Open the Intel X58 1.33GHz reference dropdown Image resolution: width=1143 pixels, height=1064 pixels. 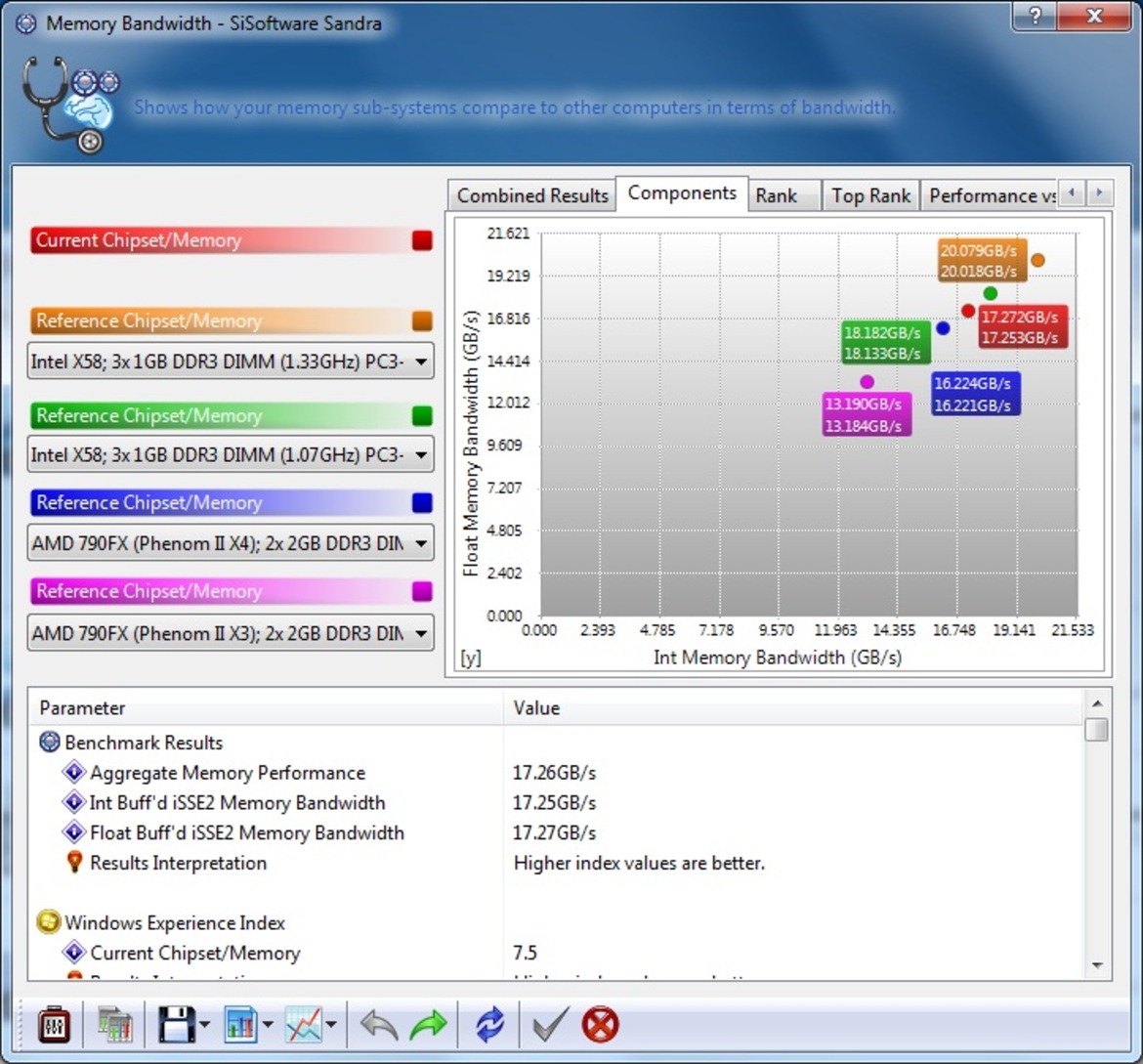tap(231, 361)
